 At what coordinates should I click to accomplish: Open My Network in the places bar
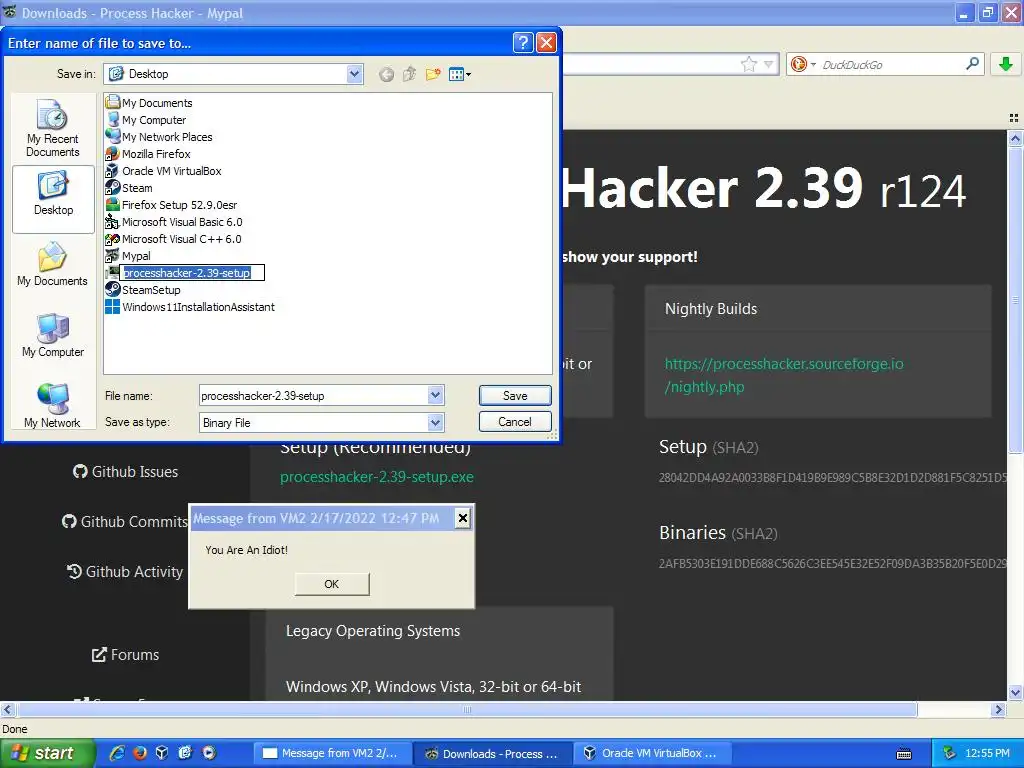(52, 406)
